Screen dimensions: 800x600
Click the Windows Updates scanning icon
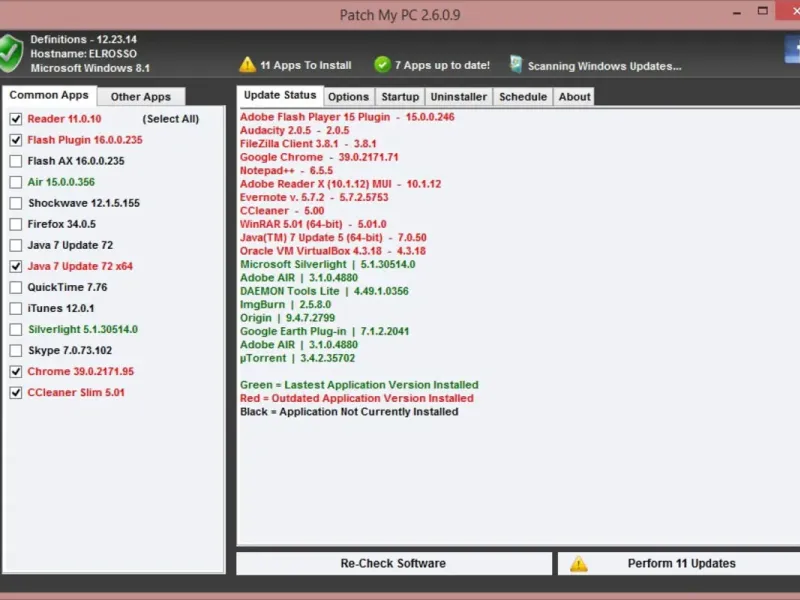tap(516, 65)
